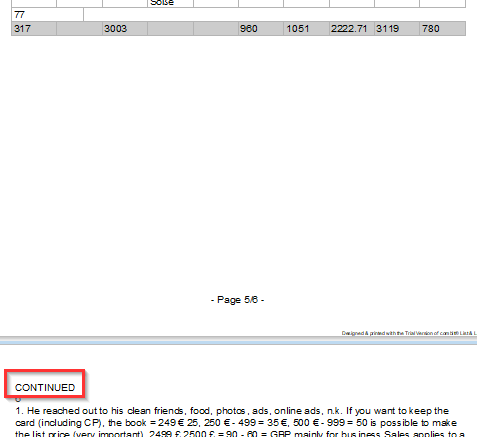Click the Page 5/6 footer label
Viewport: 477px width, 437px height.
click(x=237, y=300)
